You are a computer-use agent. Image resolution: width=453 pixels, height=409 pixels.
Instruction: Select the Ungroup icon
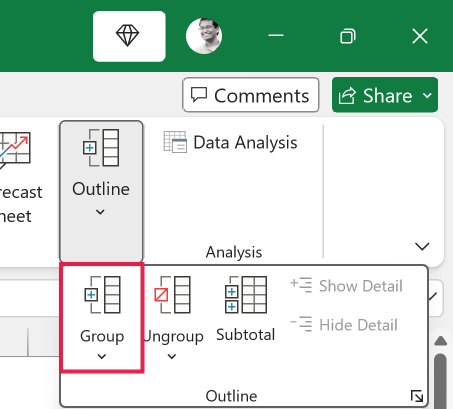point(172,295)
